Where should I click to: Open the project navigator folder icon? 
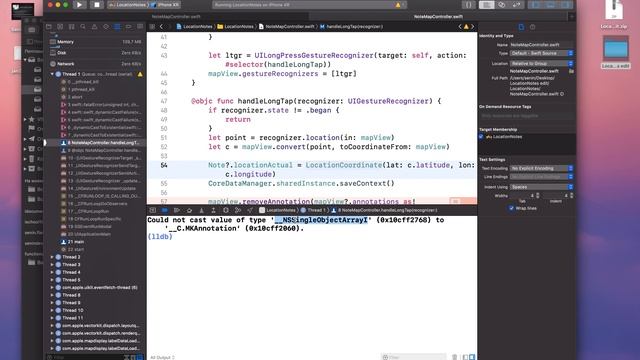click(x=49, y=27)
